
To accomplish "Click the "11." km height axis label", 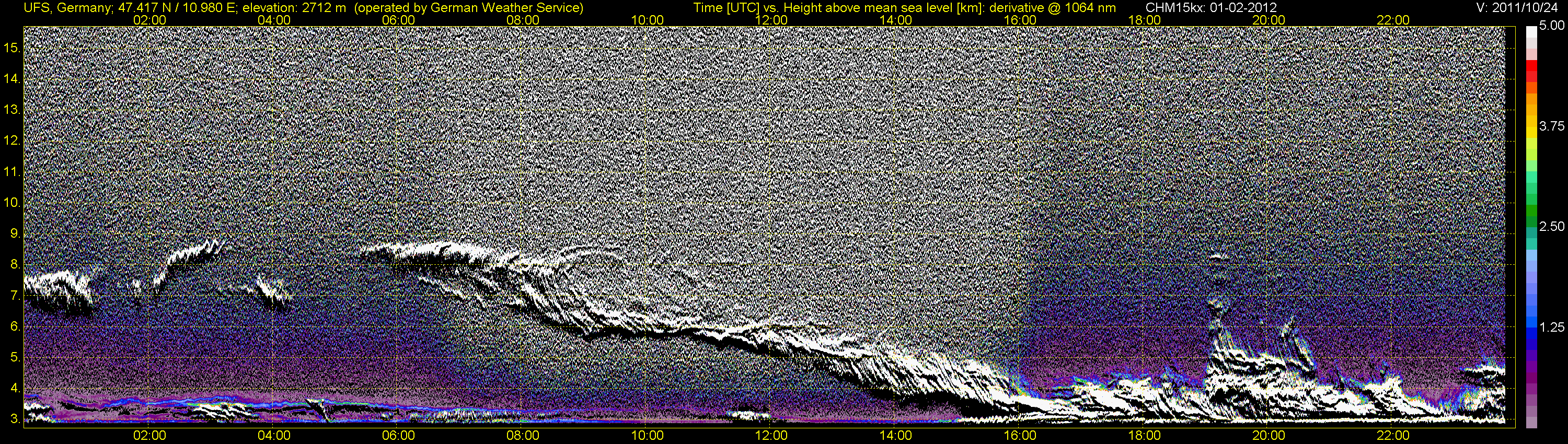I will click(x=12, y=172).
